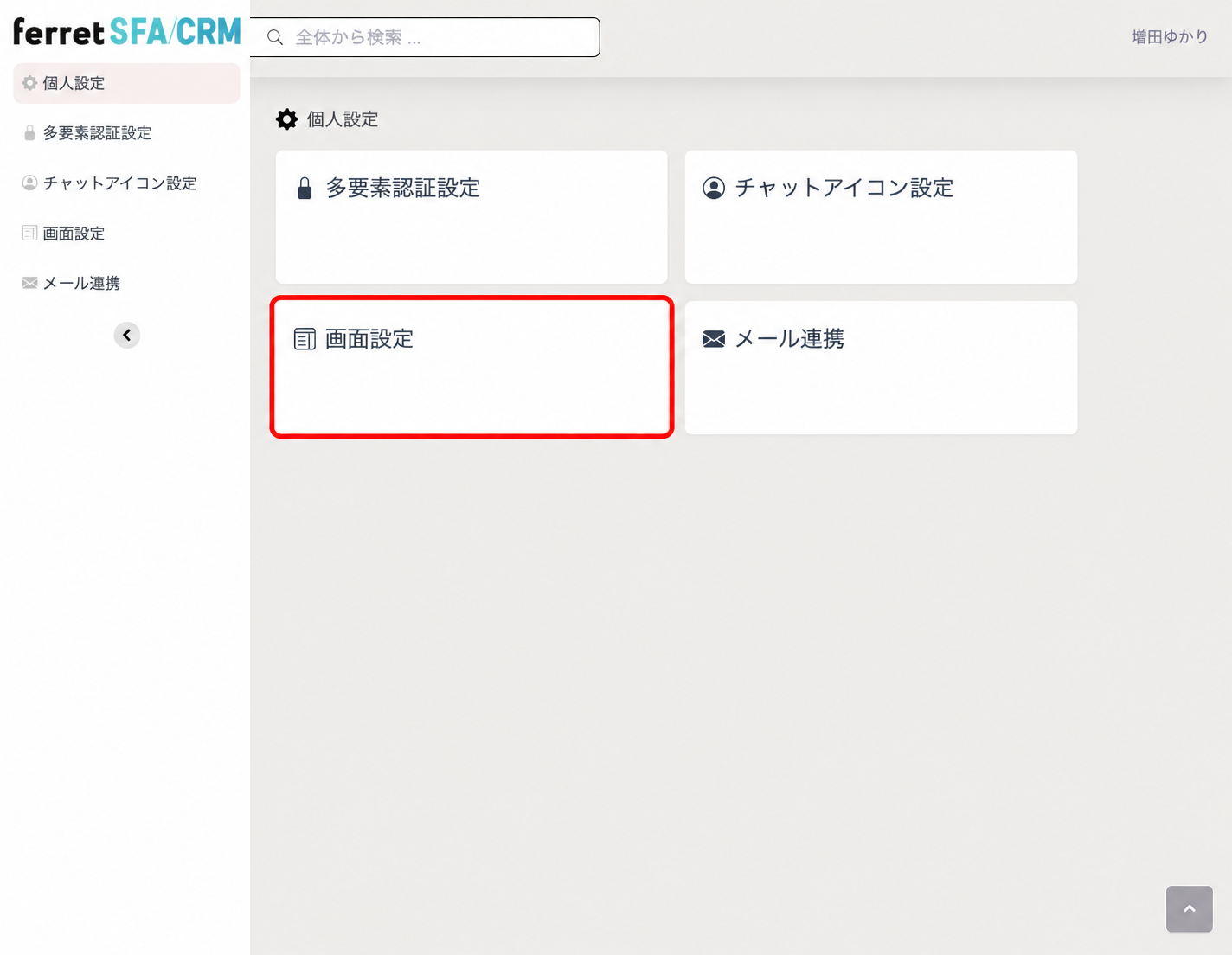Image resolution: width=1232 pixels, height=955 pixels.
Task: Click the ferret SFA/CRM logo
Action: pyautogui.click(x=126, y=32)
